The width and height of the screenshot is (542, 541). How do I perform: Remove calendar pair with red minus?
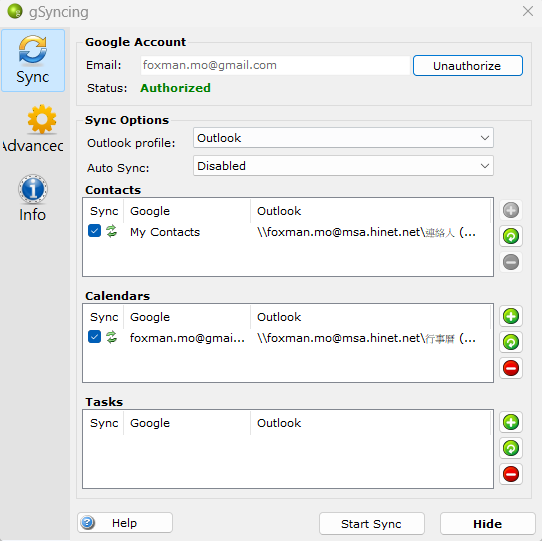coord(511,368)
